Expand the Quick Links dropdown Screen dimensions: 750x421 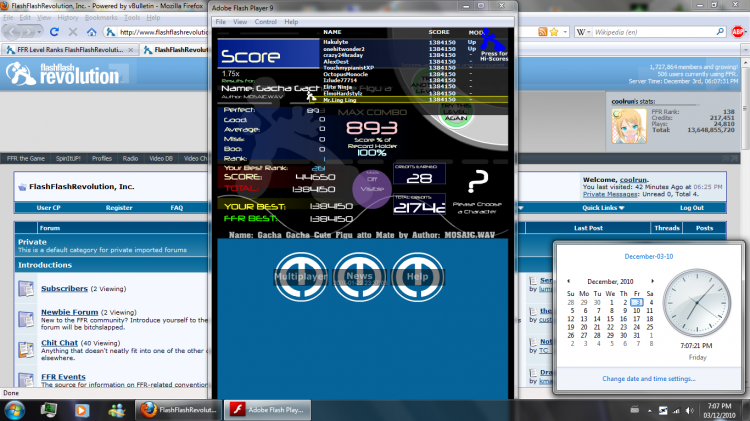point(603,208)
